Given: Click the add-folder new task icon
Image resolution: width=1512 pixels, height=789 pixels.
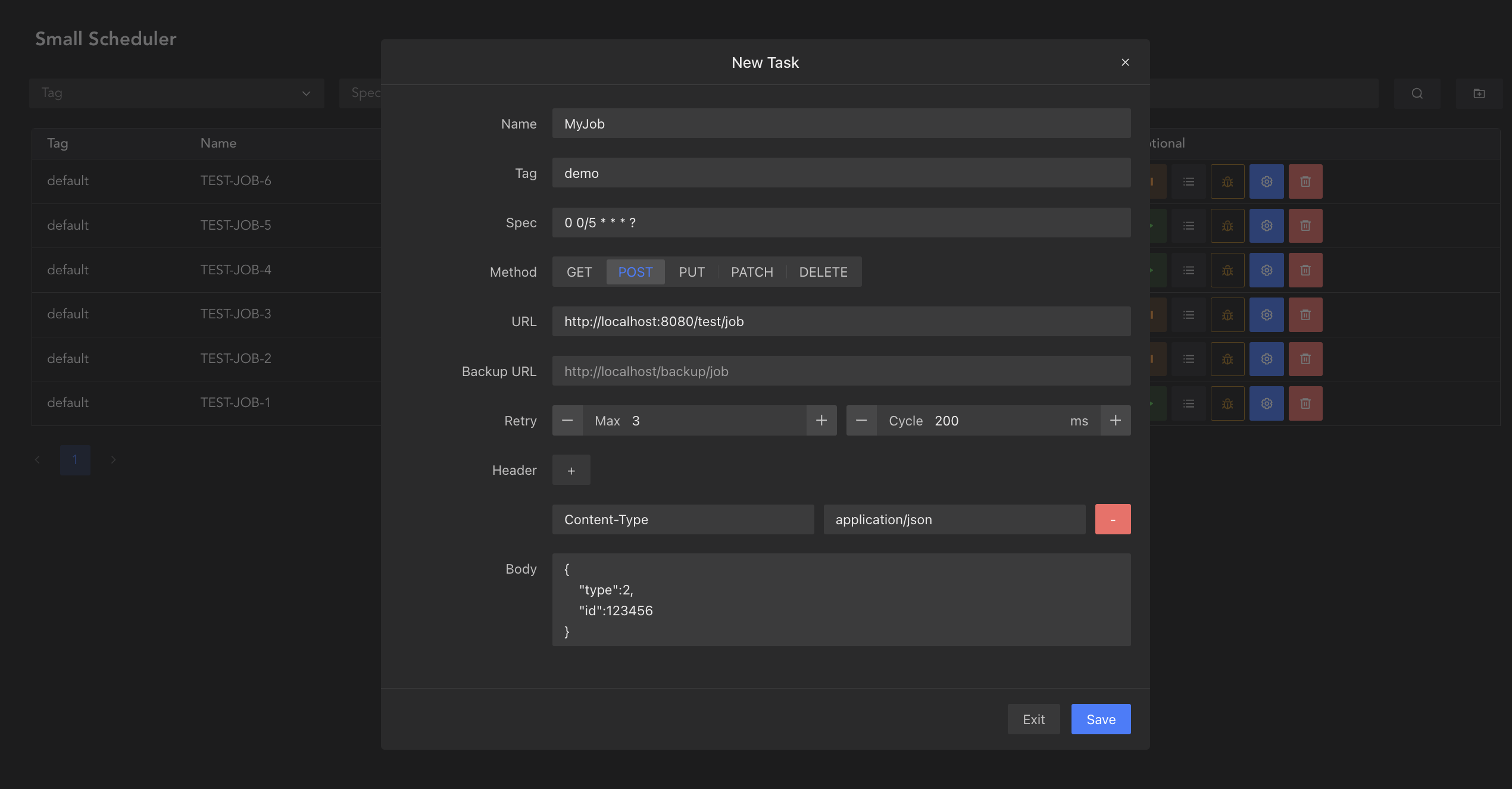Looking at the screenshot, I should point(1479,93).
